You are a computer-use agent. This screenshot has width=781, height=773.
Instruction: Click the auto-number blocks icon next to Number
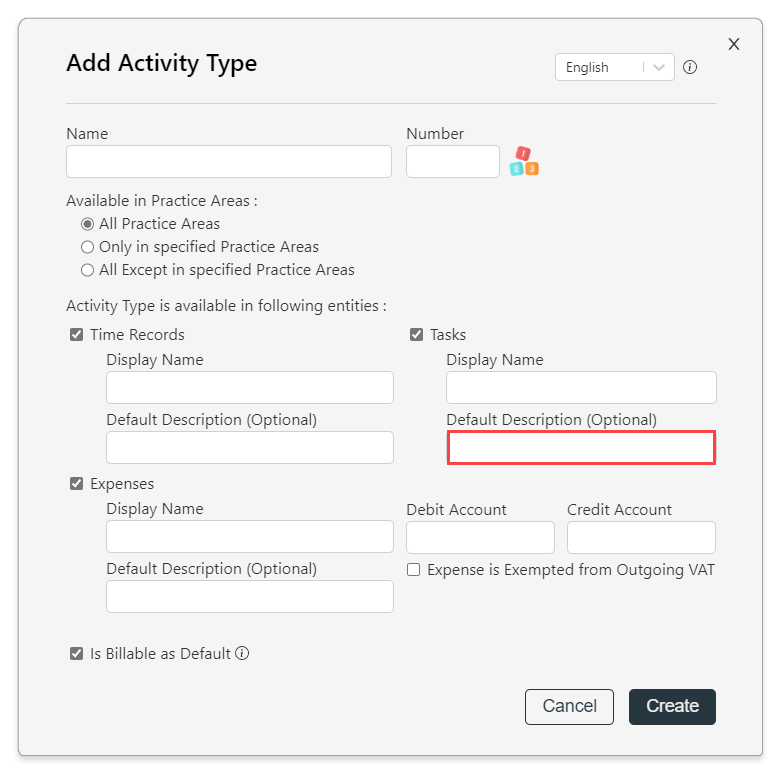[523, 161]
